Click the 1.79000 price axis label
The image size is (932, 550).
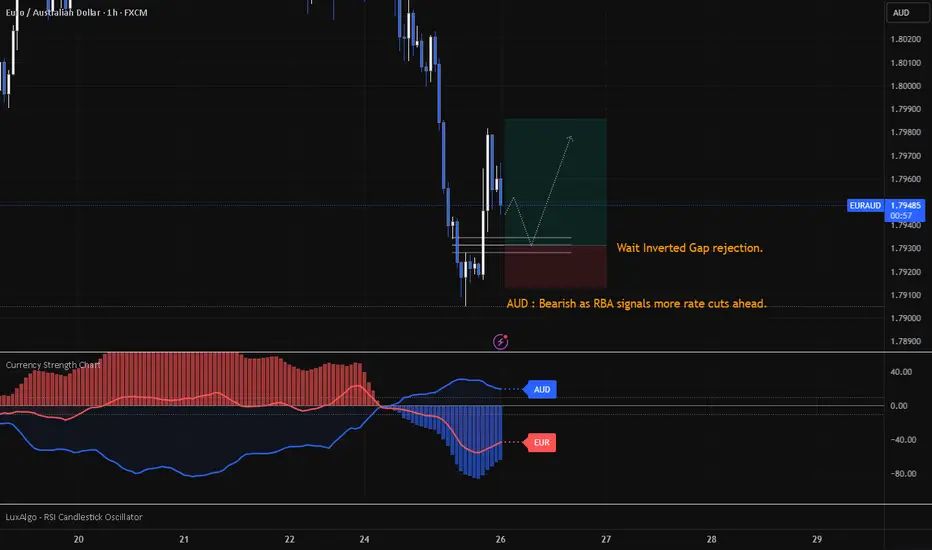905,318
